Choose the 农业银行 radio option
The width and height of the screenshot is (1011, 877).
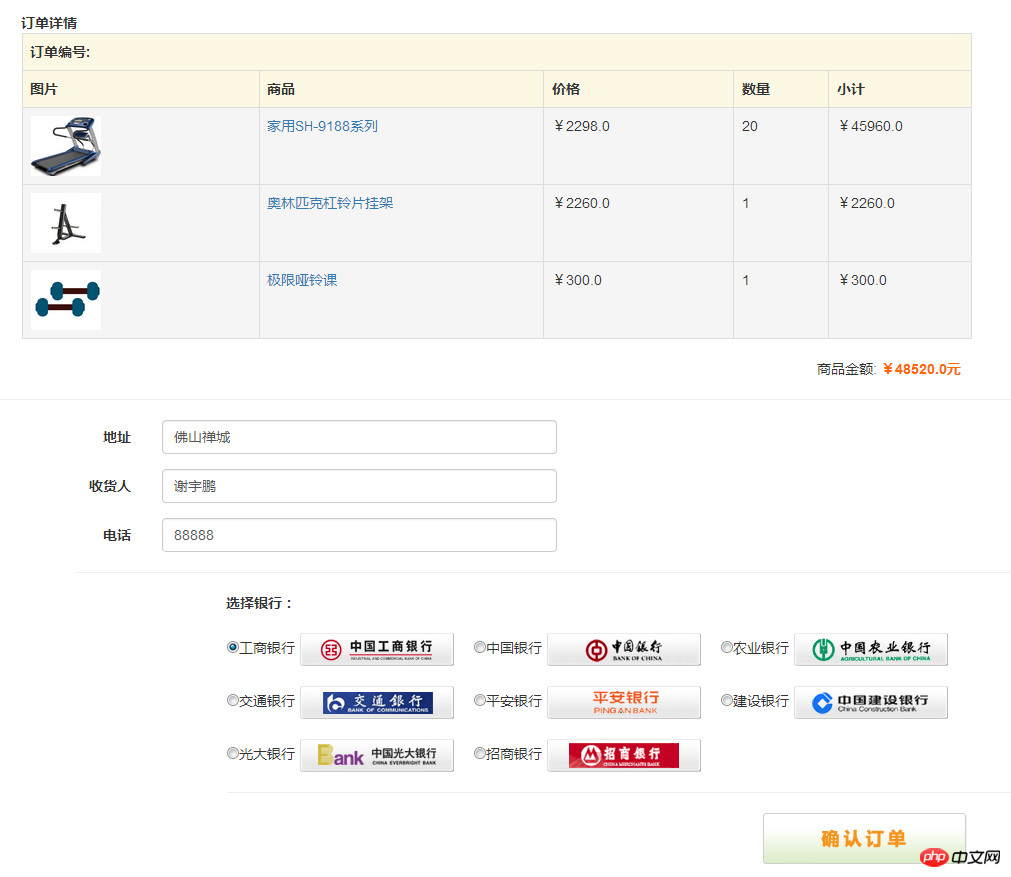click(x=727, y=647)
